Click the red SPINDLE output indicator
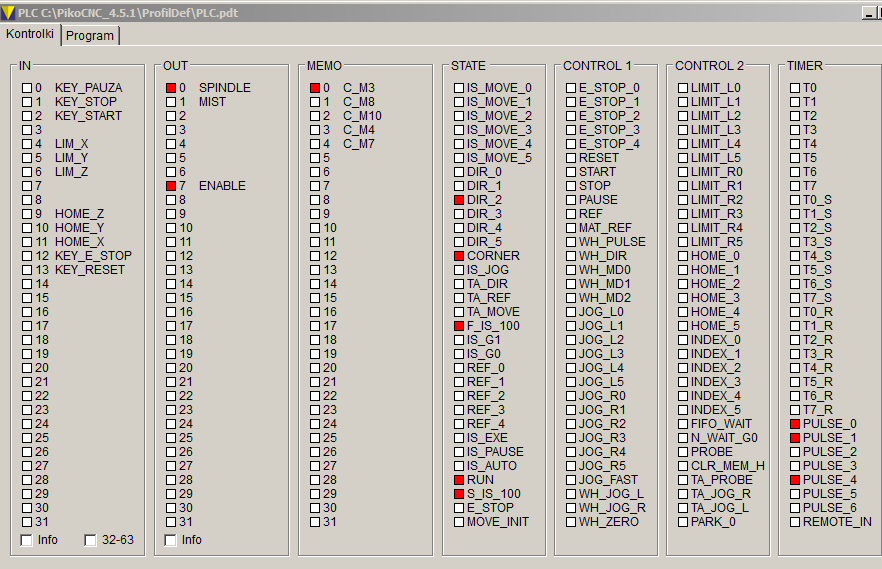882x569 pixels. click(171, 88)
